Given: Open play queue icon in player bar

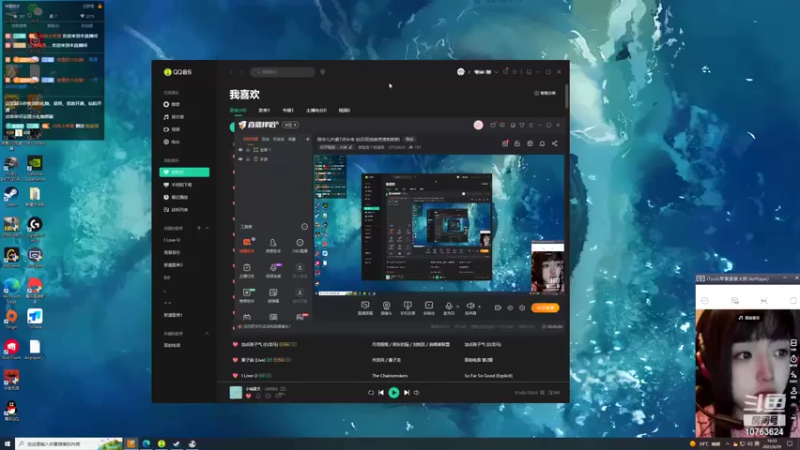Looking at the screenshot, I should pyautogui.click(x=554, y=392).
